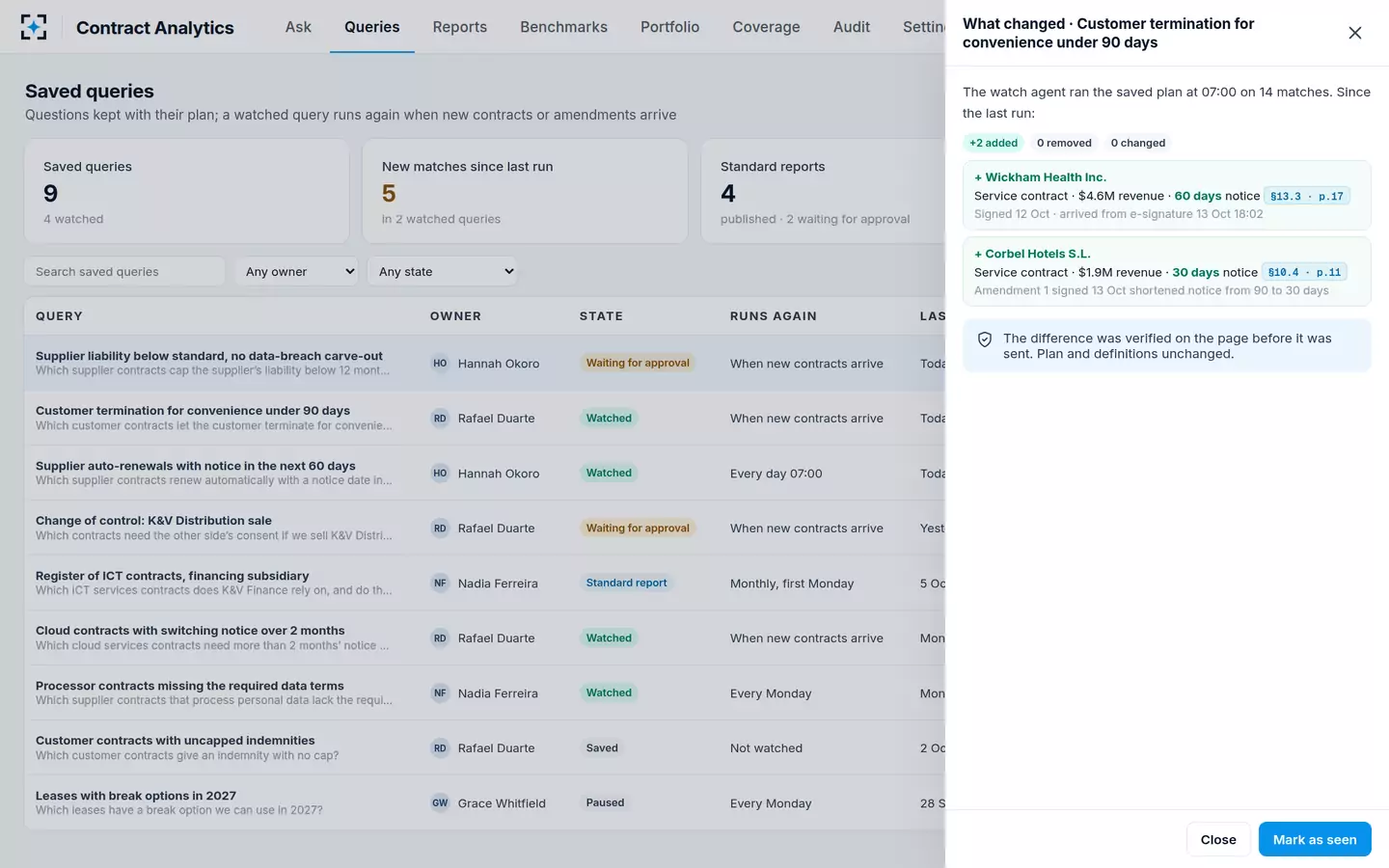Click the OWNER column header
Image resolution: width=1389 pixels, height=868 pixels.
coord(455,316)
